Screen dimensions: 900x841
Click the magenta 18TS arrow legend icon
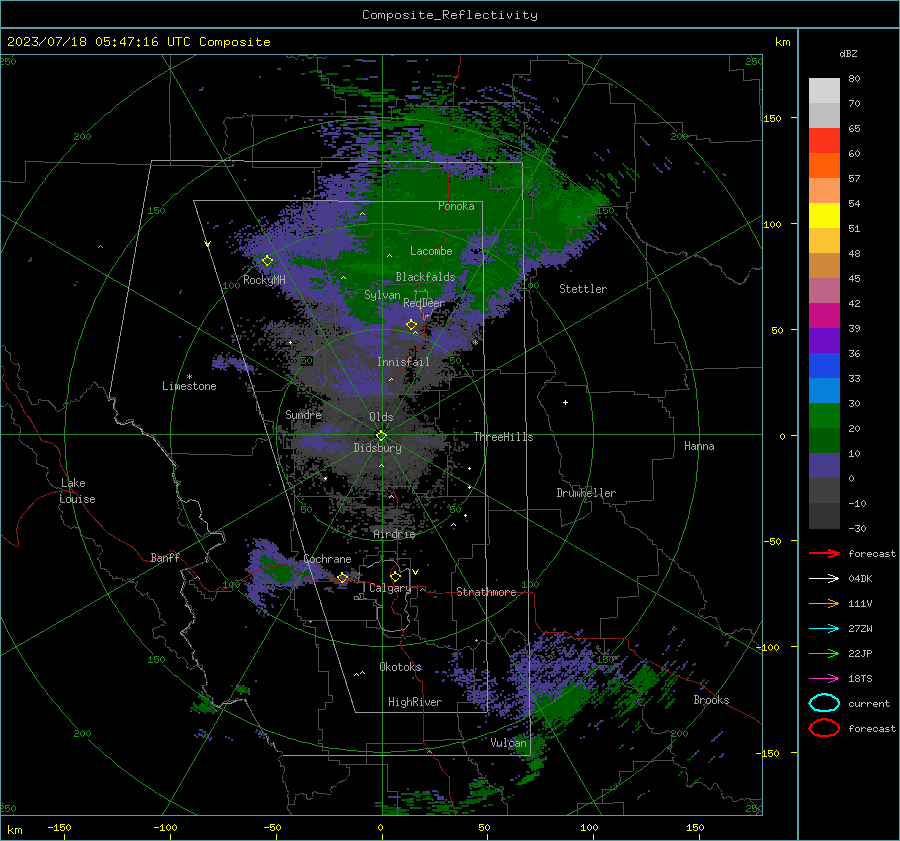pyautogui.click(x=824, y=679)
